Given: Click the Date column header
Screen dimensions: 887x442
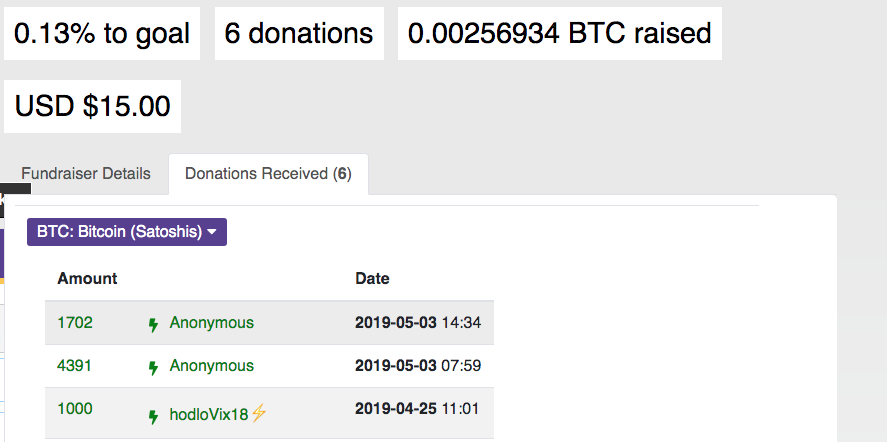Looking at the screenshot, I should (x=372, y=279).
